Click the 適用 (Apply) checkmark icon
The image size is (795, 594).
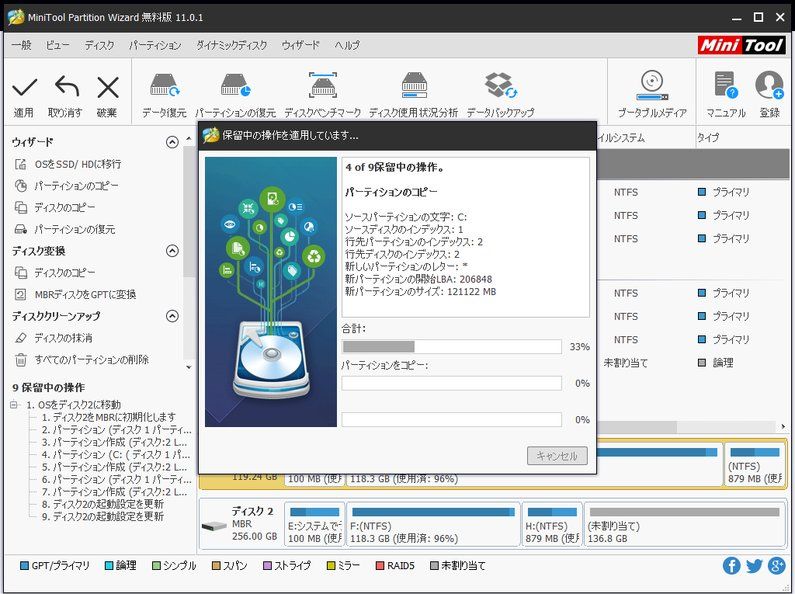click(x=24, y=87)
